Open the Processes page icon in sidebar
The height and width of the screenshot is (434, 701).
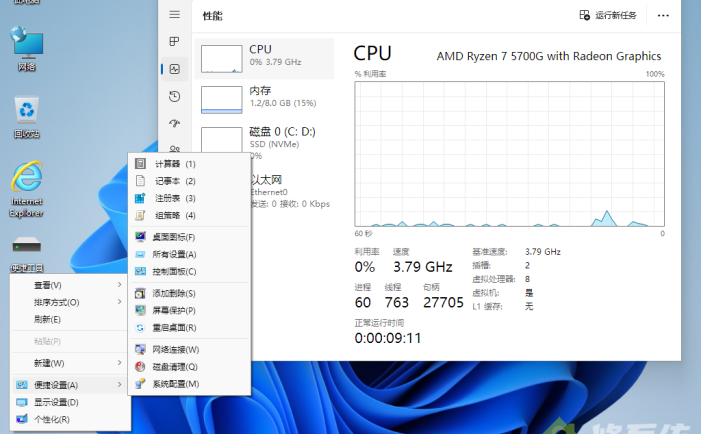(175, 42)
